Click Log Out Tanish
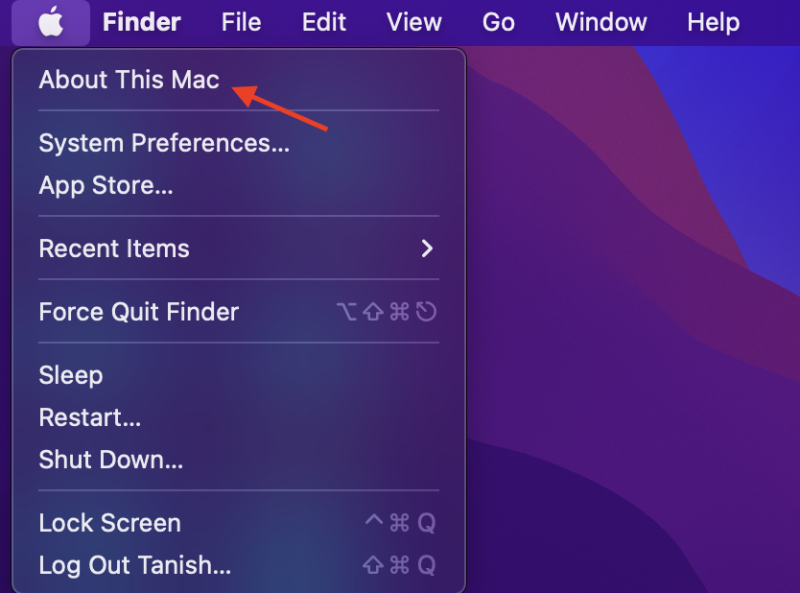The height and width of the screenshot is (593, 800). (135, 565)
